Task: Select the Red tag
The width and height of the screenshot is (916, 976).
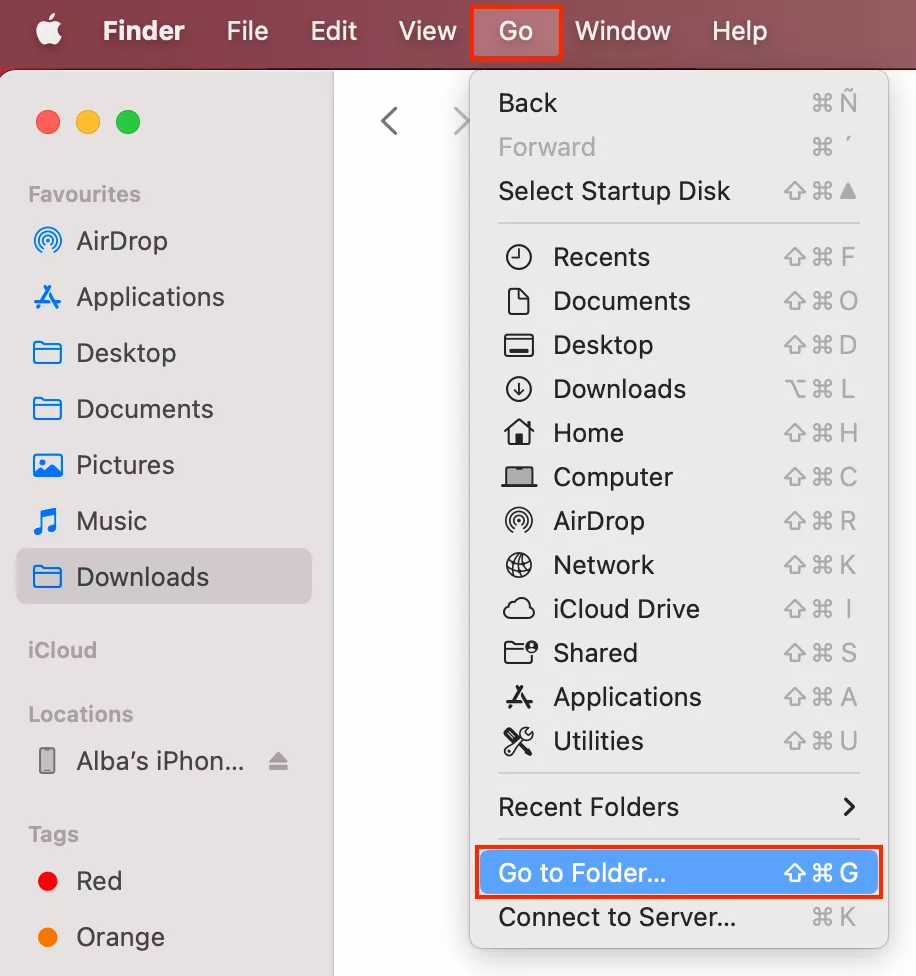Action: click(x=98, y=881)
